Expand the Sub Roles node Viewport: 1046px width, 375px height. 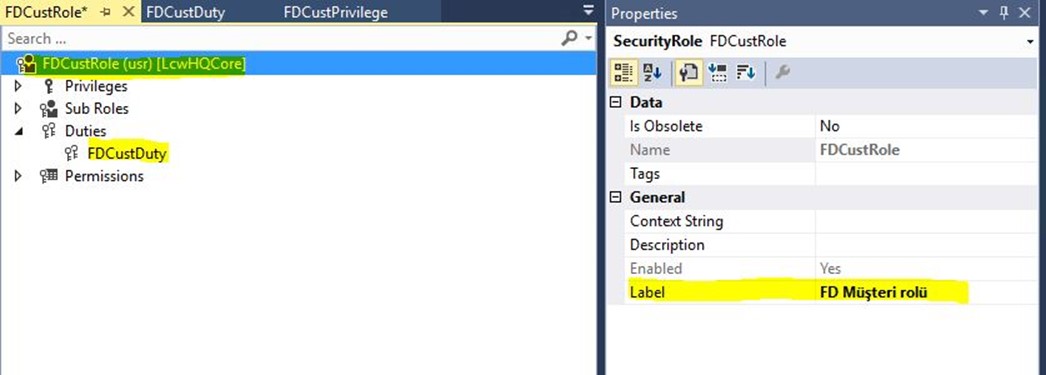click(18, 108)
